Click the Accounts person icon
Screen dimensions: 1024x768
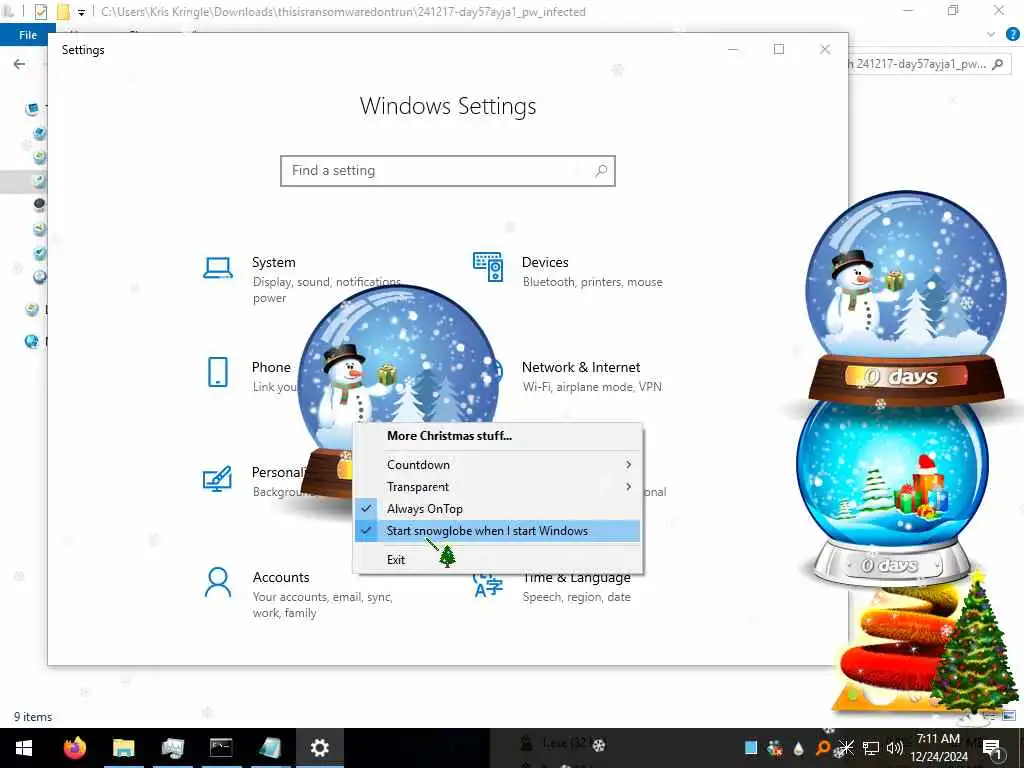217,583
